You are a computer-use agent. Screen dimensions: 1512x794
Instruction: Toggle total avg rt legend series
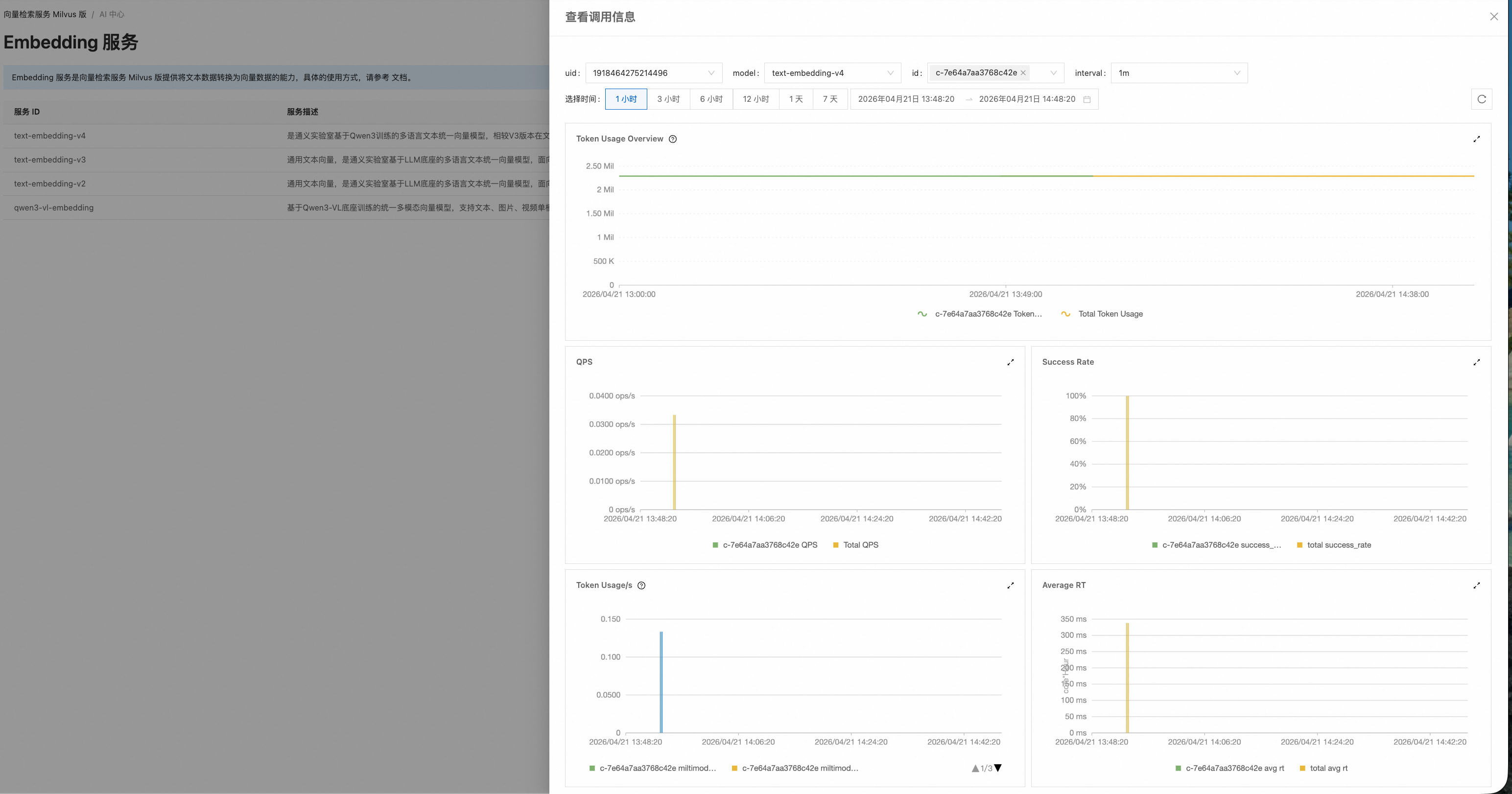1323,768
